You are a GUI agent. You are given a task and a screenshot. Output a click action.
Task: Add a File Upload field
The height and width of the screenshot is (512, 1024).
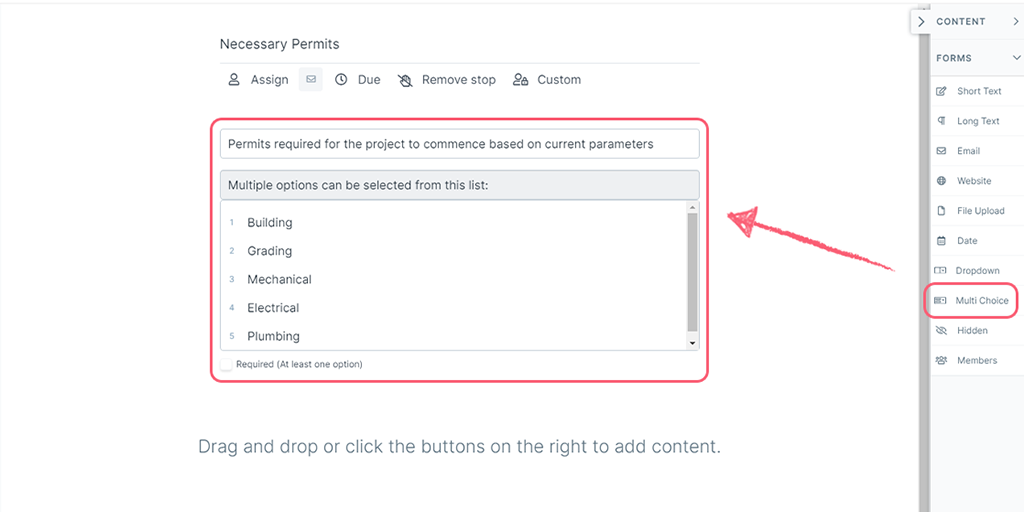pyautogui.click(x=979, y=211)
